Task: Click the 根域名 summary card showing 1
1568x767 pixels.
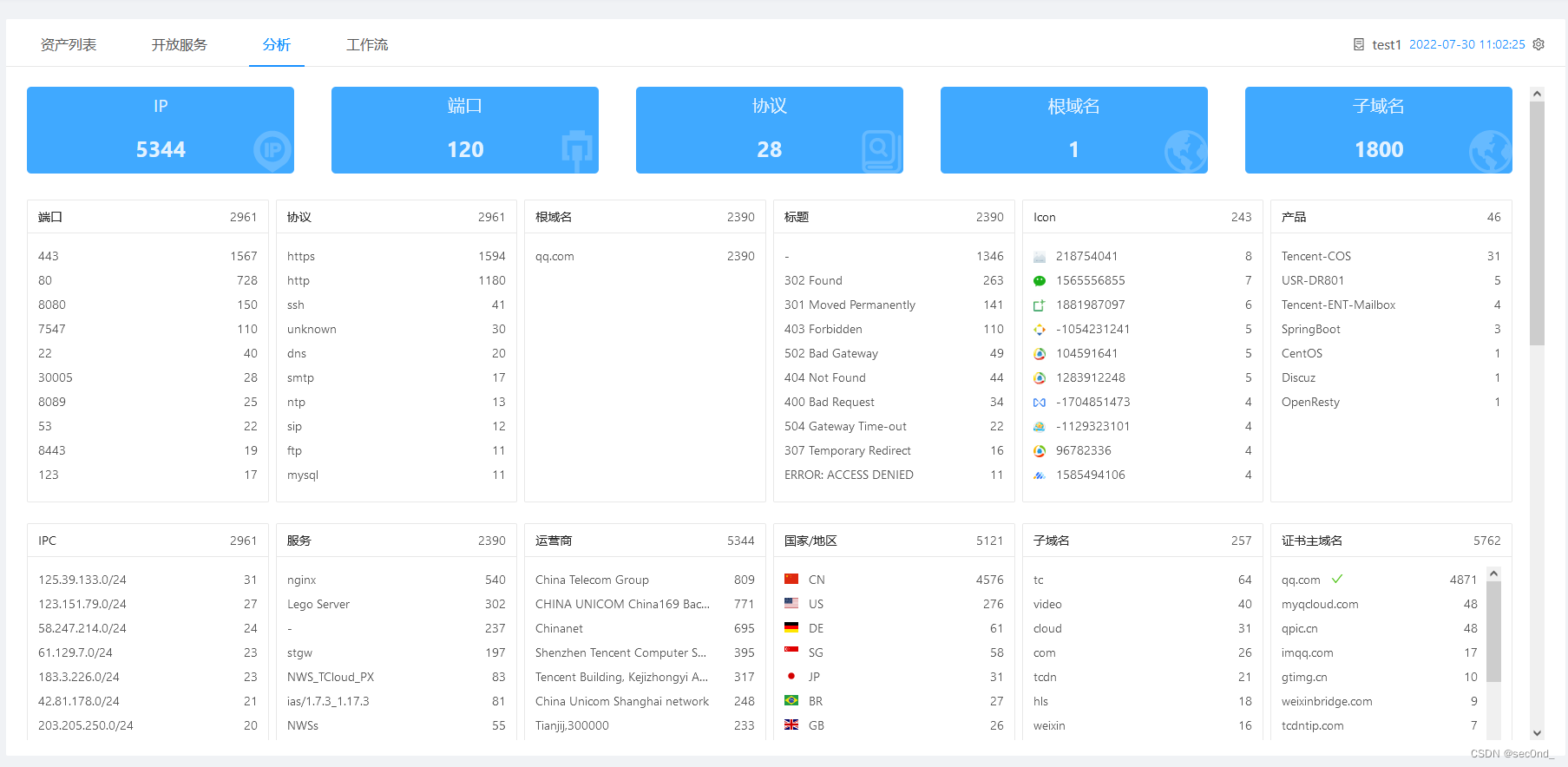Action: (1074, 130)
